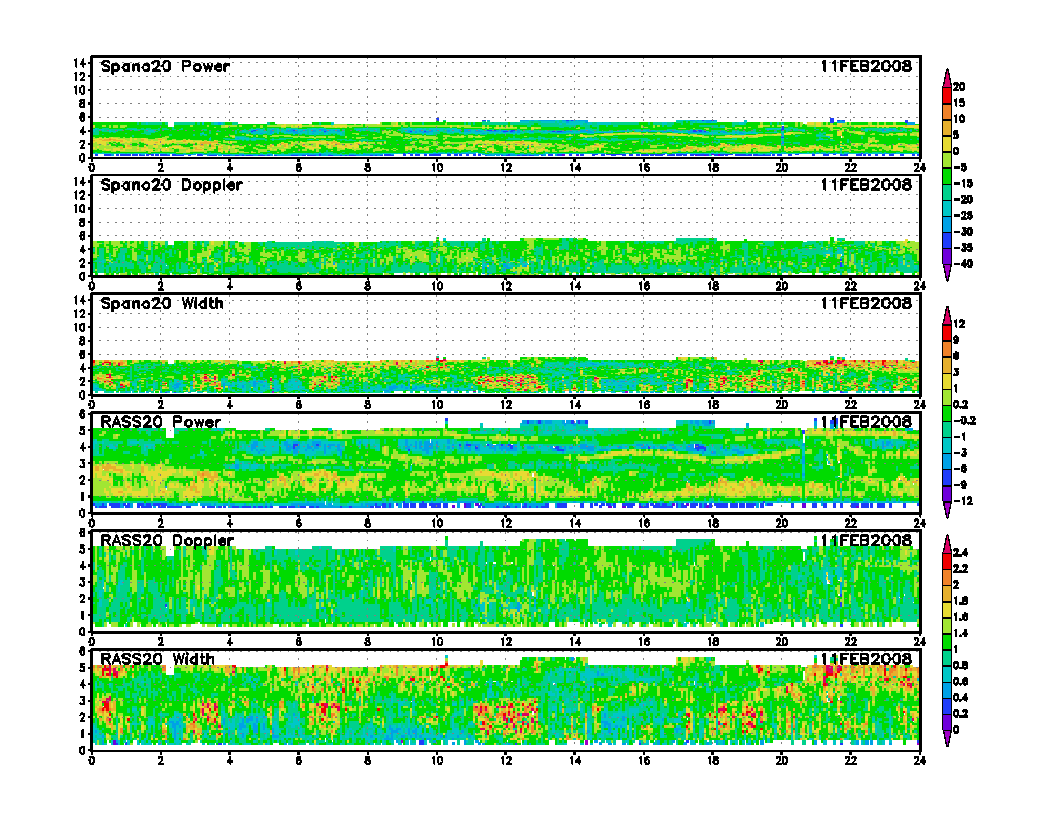Click hour tick 24 under Spano20 Power panel
Screen dimensions: 1056x816
coord(919,168)
